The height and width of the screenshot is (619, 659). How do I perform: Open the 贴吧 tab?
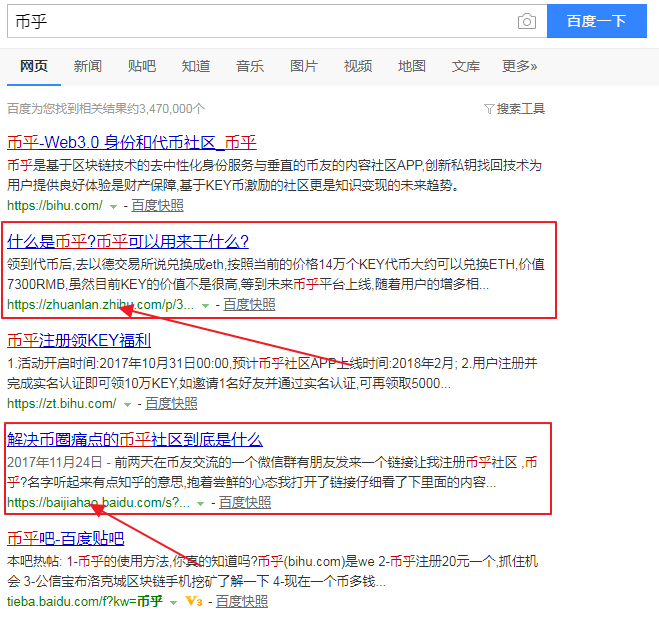click(142, 66)
